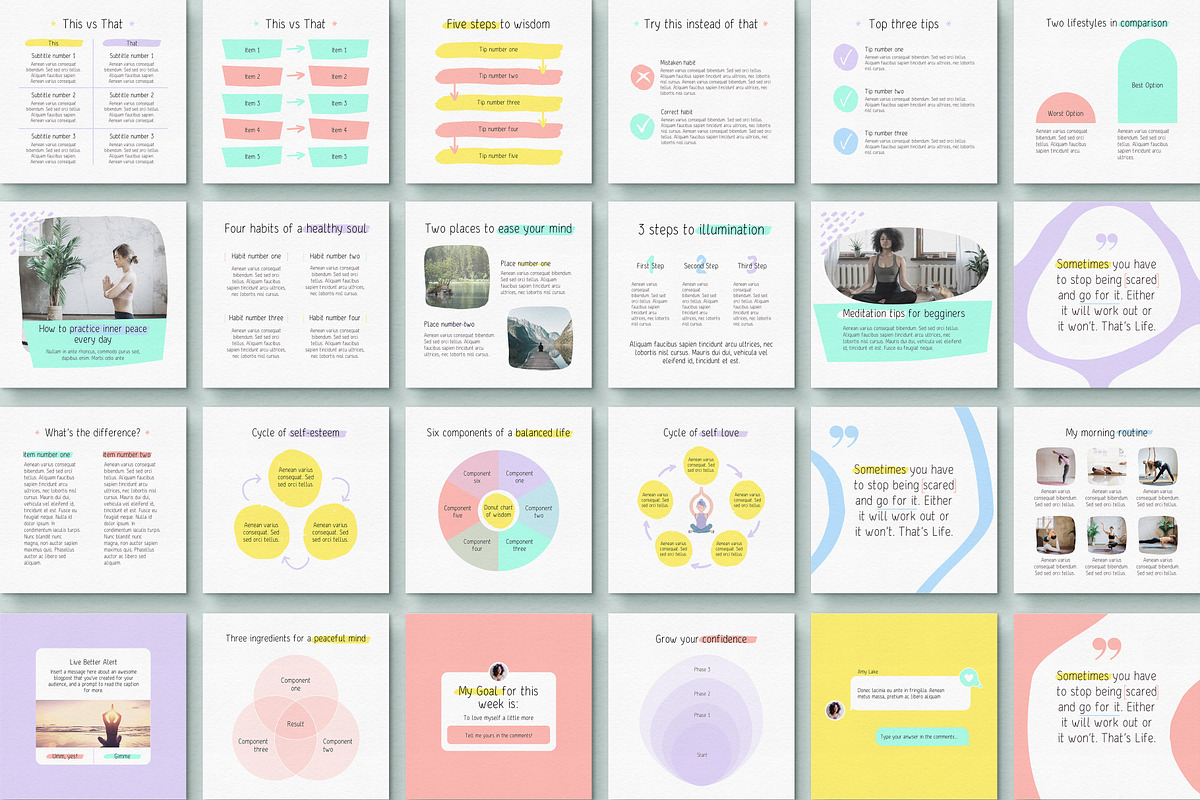Click the 'item number one' heading
The height and width of the screenshot is (800, 1200).
tap(46, 454)
